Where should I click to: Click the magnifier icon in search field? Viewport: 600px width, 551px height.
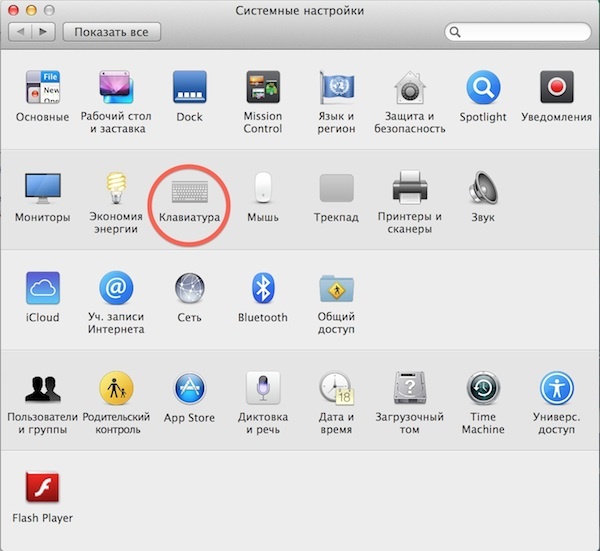pos(455,32)
